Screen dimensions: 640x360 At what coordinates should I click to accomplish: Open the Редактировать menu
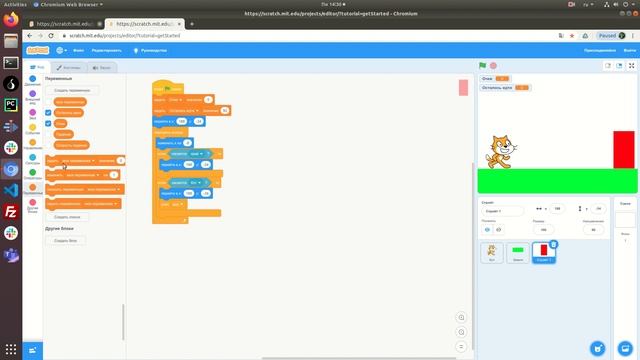107,50
